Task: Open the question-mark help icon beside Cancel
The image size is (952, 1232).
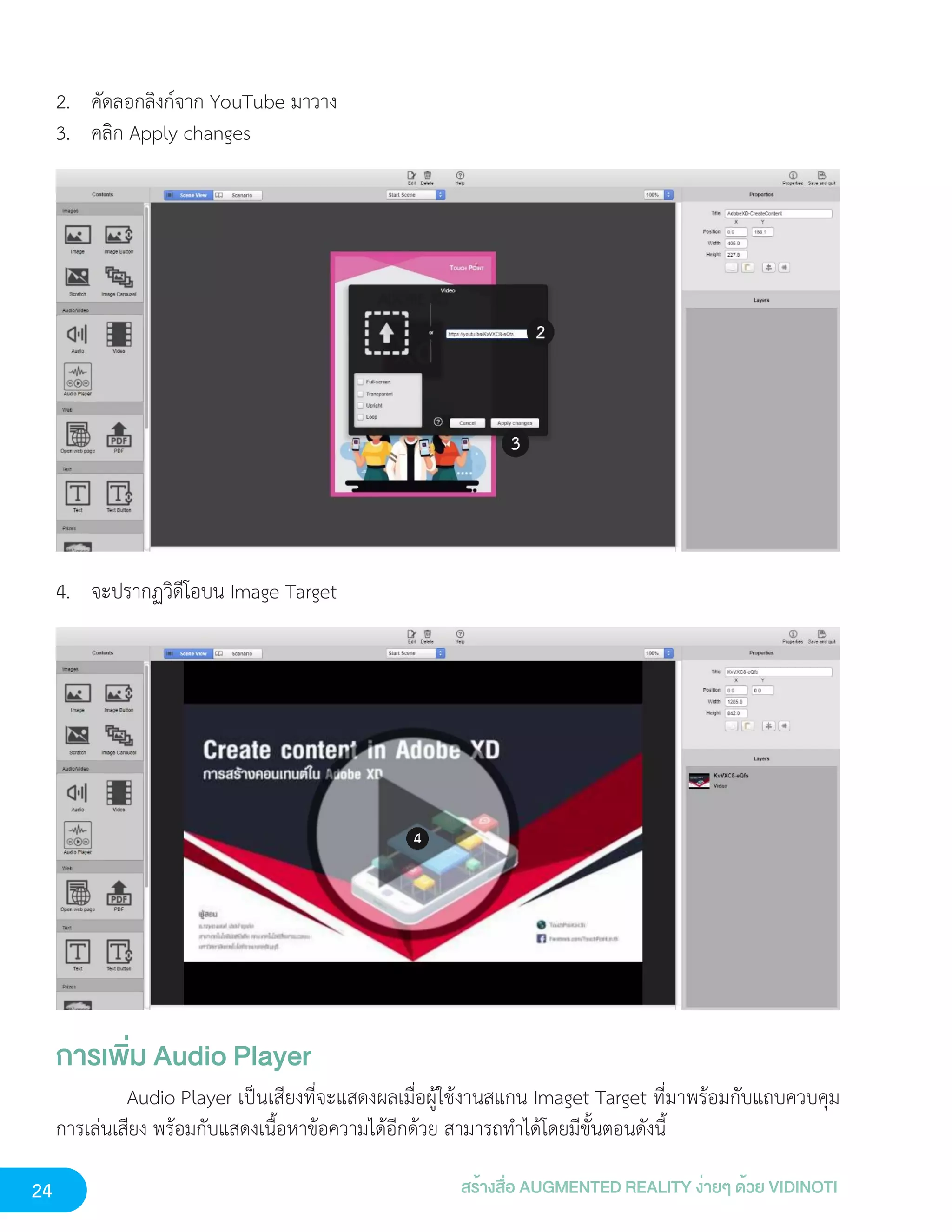Action: 438,422
